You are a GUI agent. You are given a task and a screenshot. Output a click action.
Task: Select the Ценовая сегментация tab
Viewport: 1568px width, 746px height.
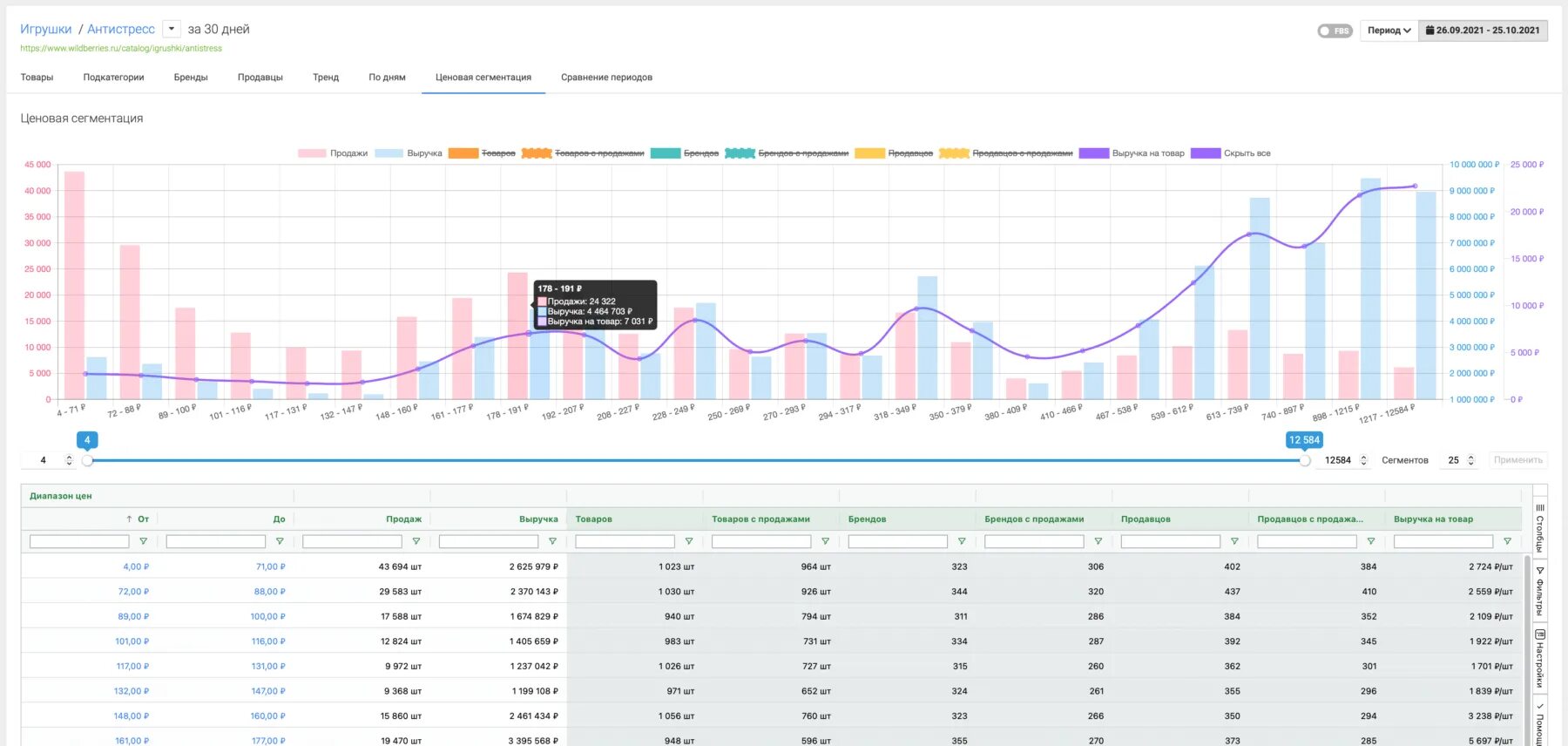pos(483,78)
